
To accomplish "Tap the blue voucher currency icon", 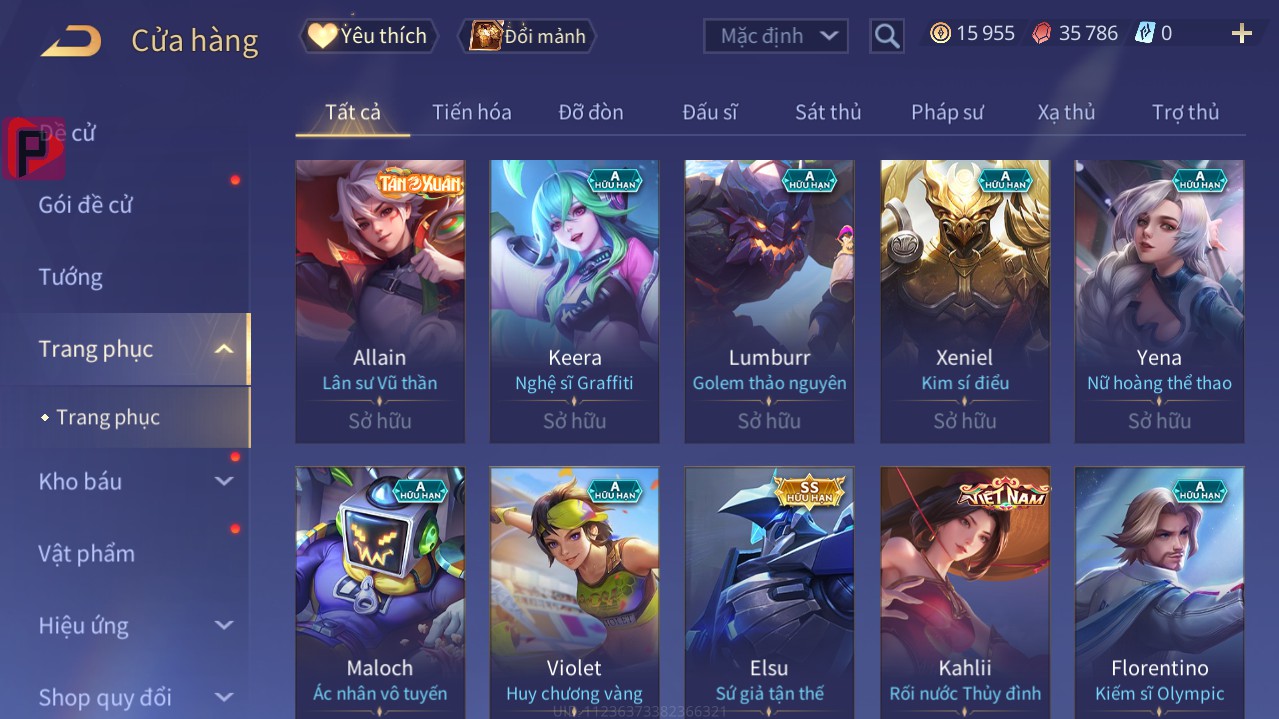I will pyautogui.click(x=1144, y=33).
